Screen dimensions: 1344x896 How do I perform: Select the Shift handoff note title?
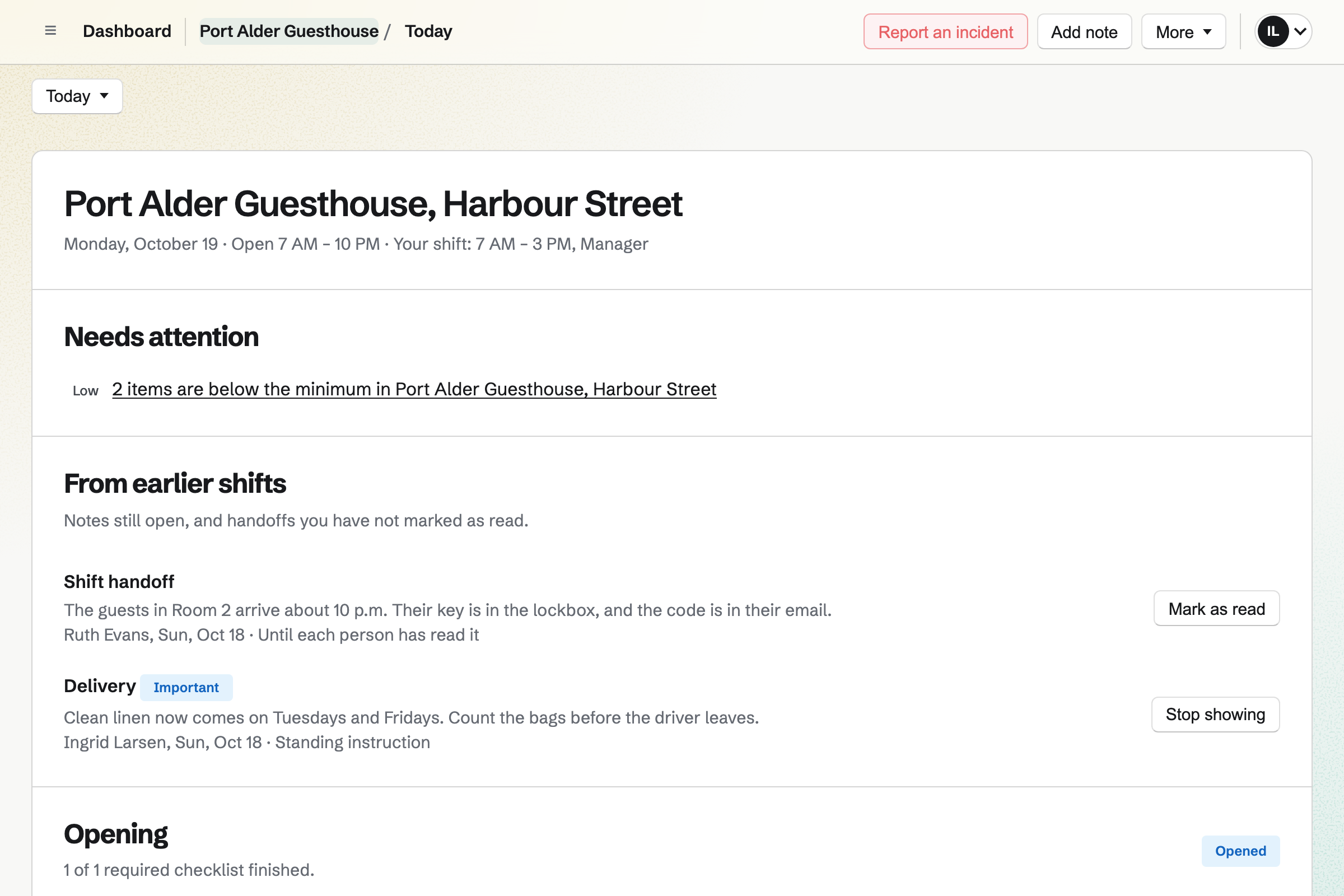(x=119, y=582)
